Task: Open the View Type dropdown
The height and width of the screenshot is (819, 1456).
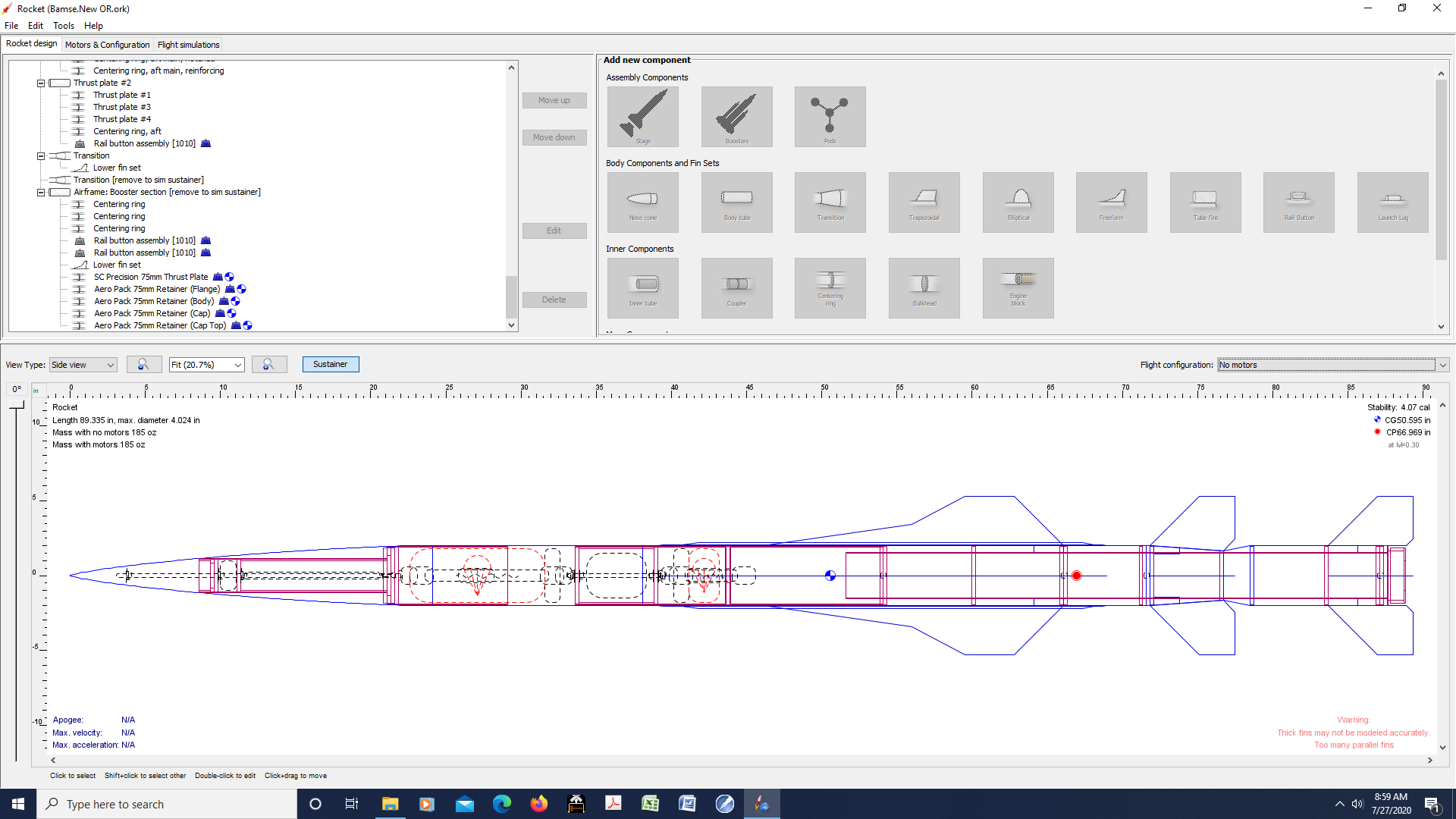Action: click(82, 365)
